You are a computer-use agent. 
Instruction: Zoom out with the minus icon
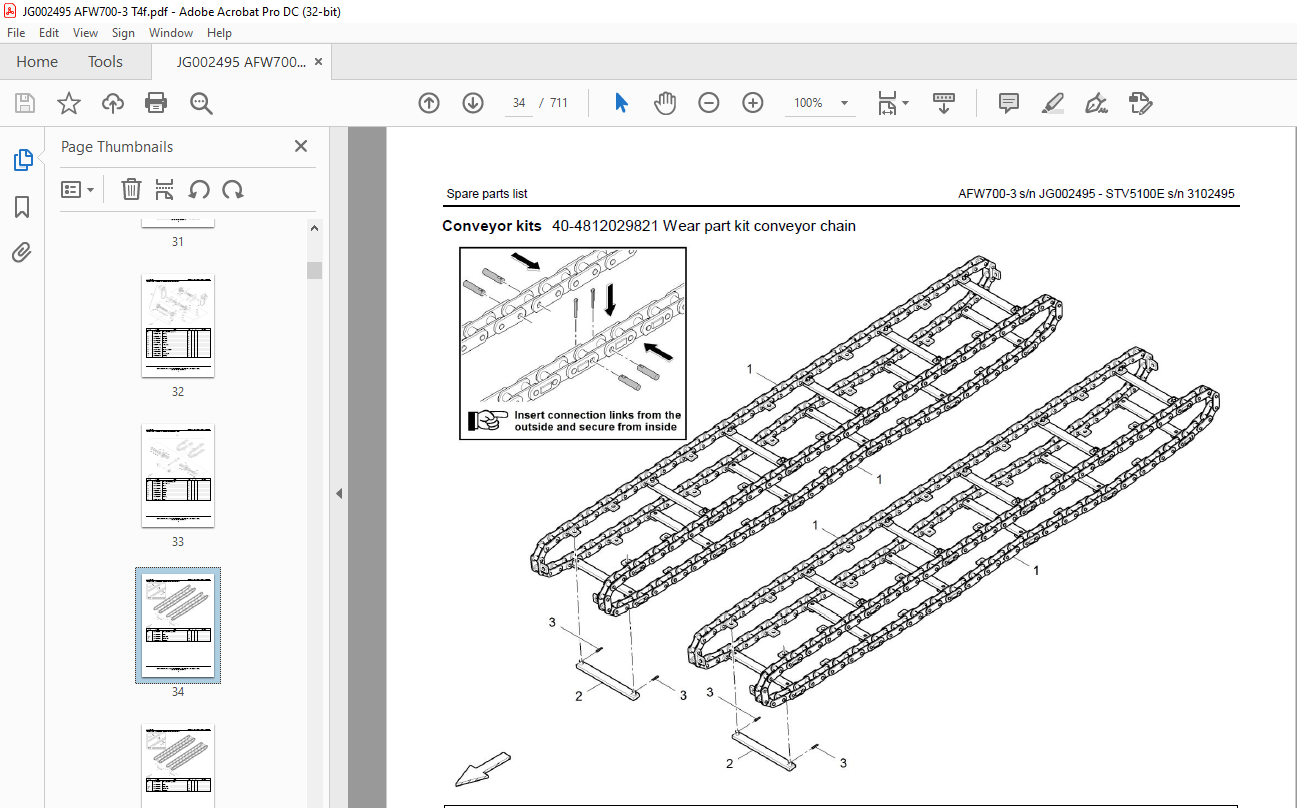tap(709, 103)
